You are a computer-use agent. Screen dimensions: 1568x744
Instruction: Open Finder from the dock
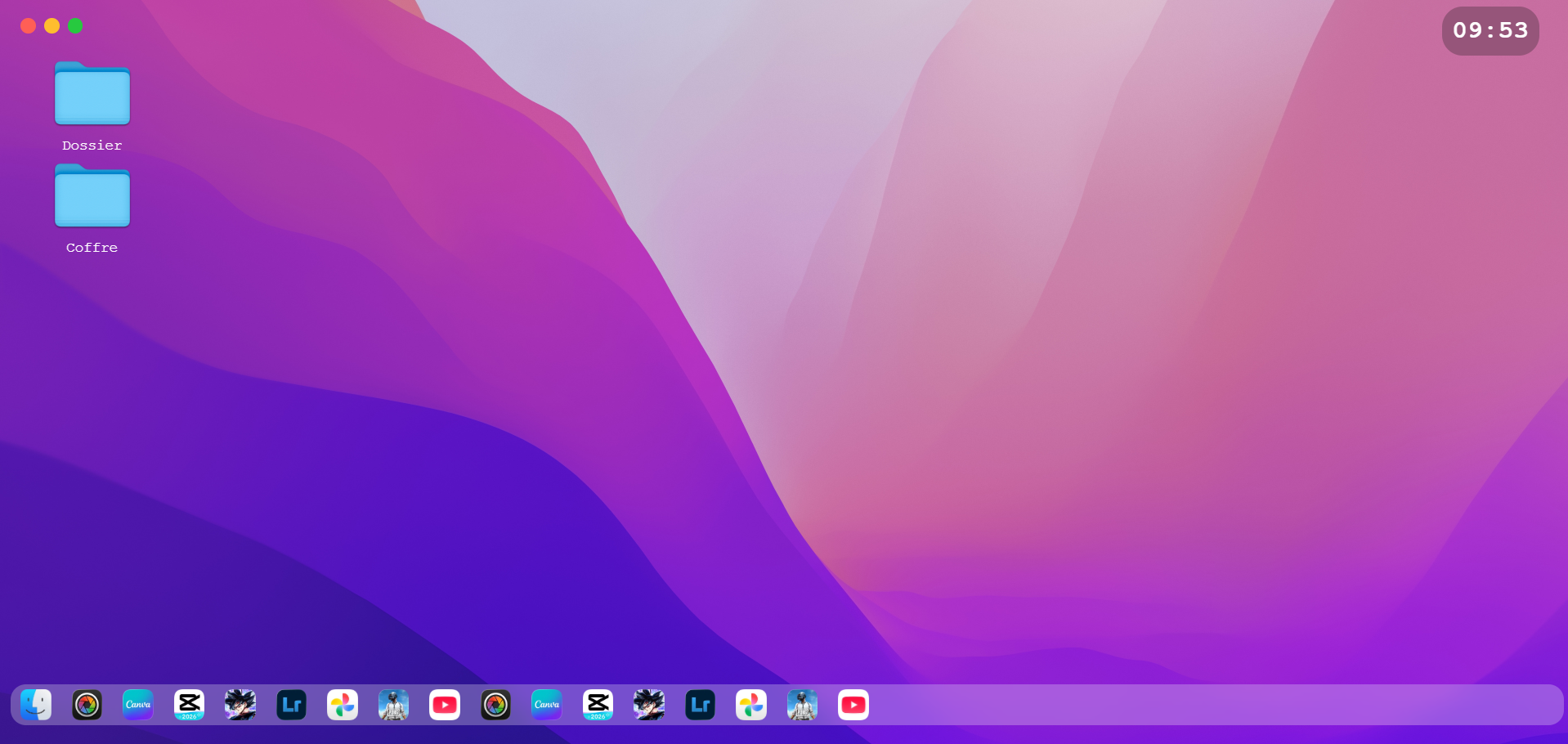coord(36,705)
